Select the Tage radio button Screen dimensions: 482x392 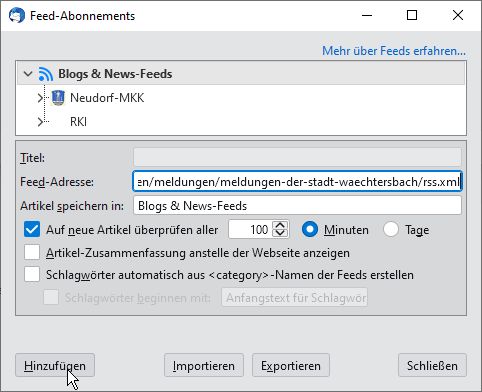click(x=391, y=230)
